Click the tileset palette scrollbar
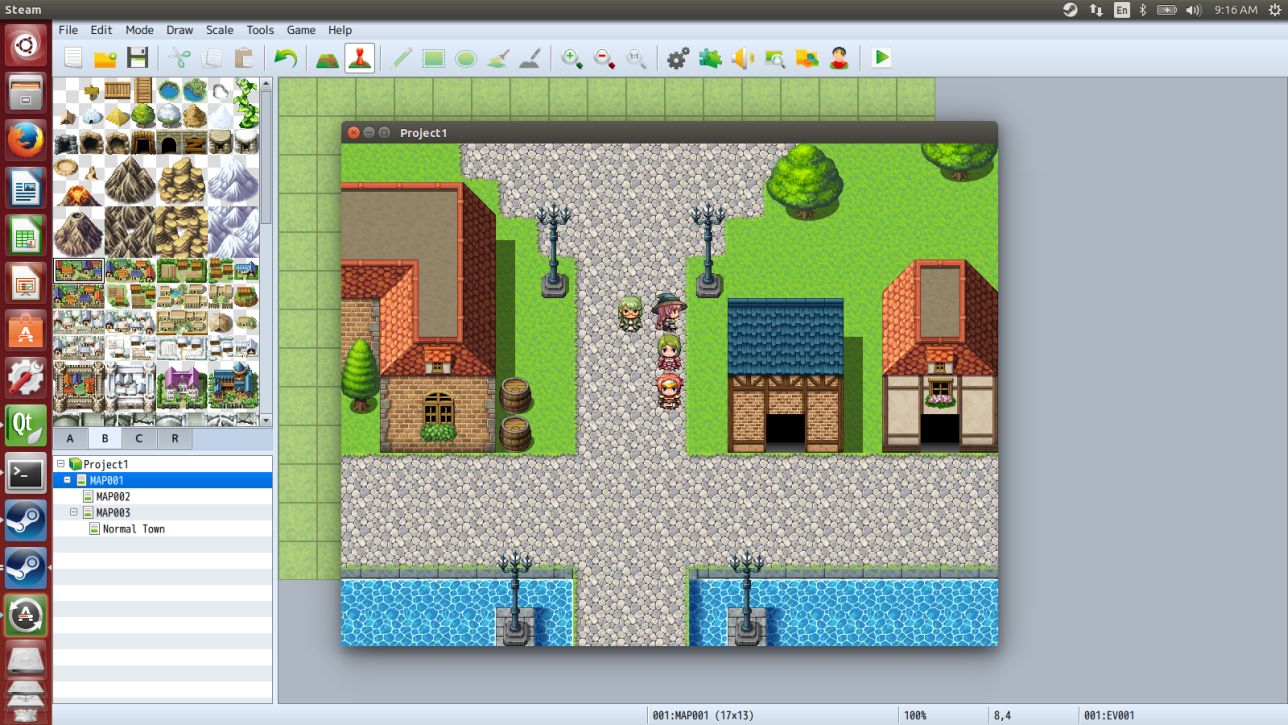Viewport: 1288px width, 725px height. (x=266, y=150)
